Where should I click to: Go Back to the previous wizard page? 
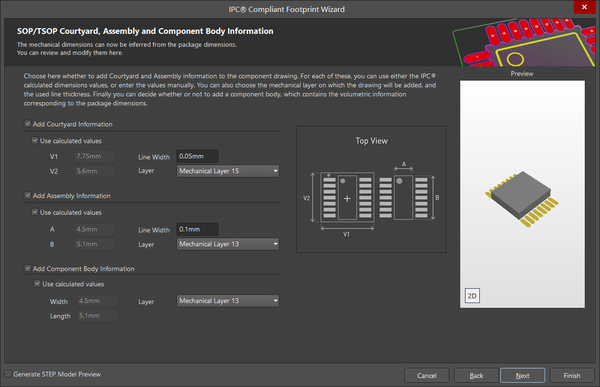click(x=476, y=376)
